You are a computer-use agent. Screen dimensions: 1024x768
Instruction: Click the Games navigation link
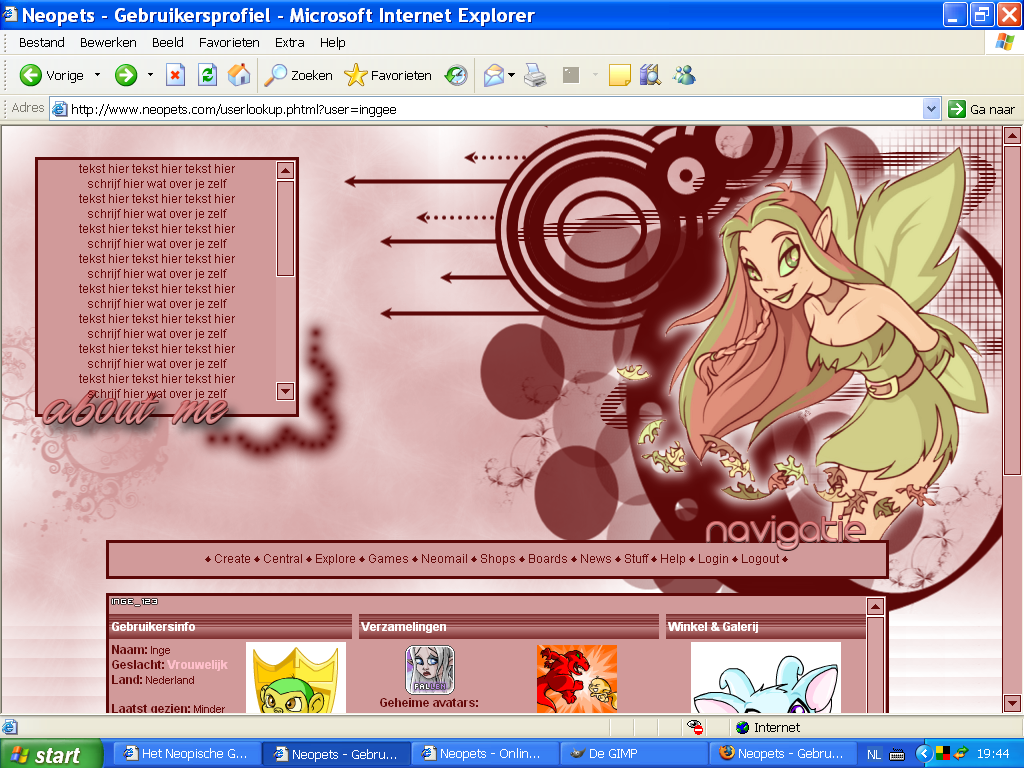pos(388,558)
